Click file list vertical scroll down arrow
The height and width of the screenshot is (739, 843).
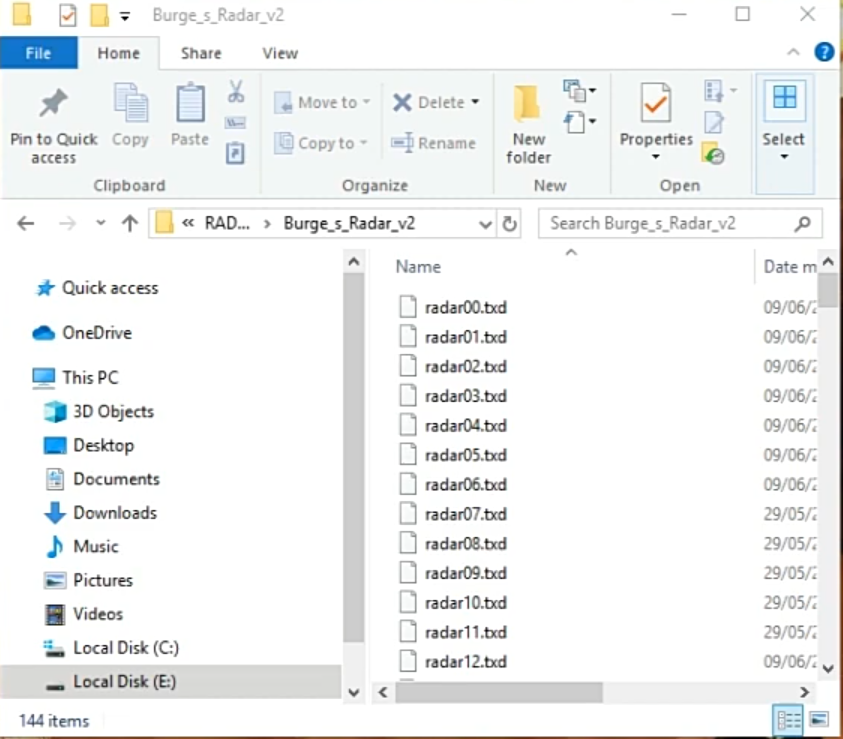point(828,669)
